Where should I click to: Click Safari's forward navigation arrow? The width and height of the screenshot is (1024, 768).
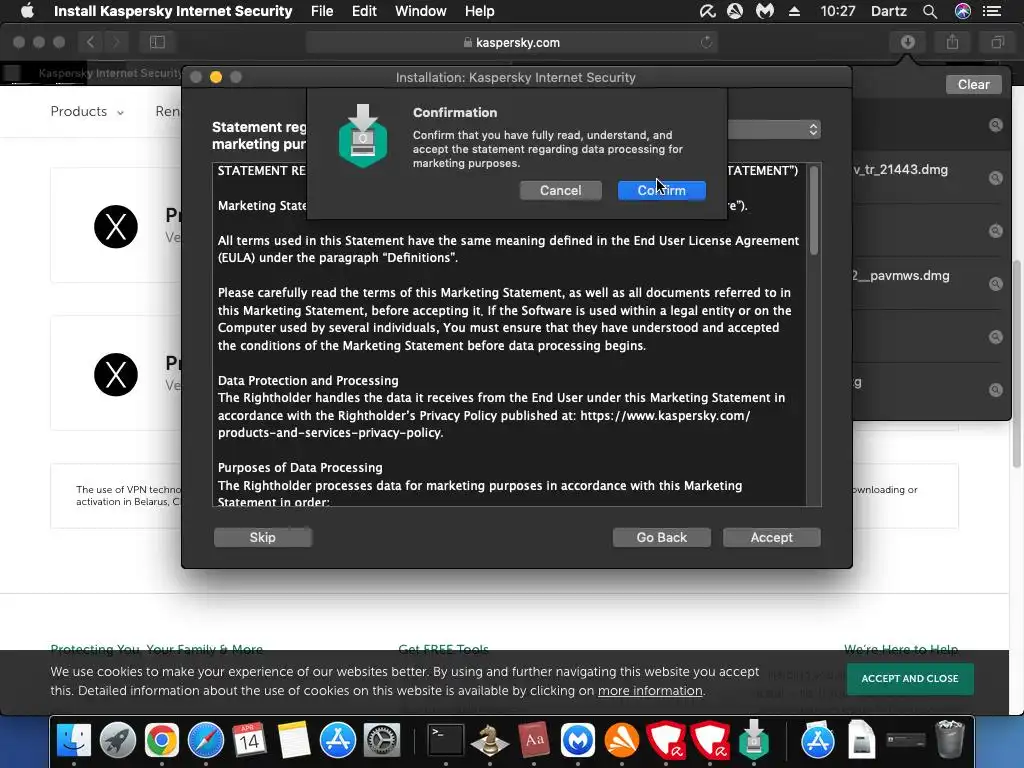click(x=116, y=42)
